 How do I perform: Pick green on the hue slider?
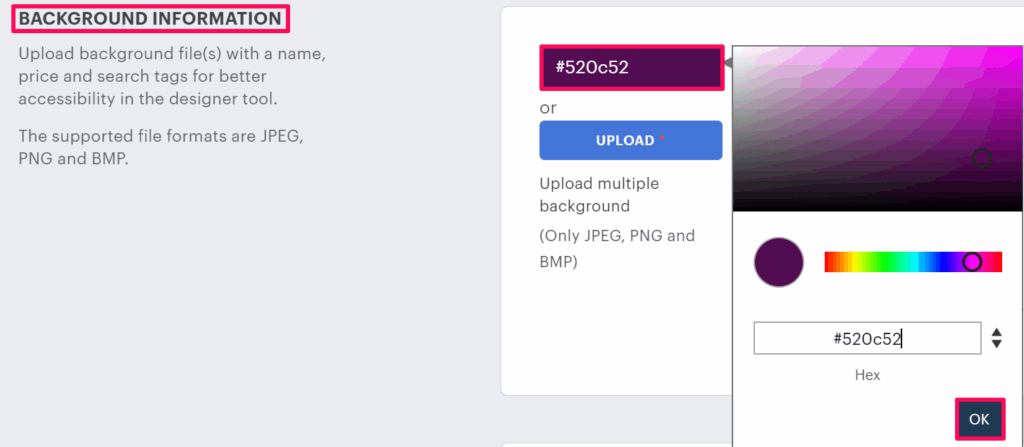[882, 262]
